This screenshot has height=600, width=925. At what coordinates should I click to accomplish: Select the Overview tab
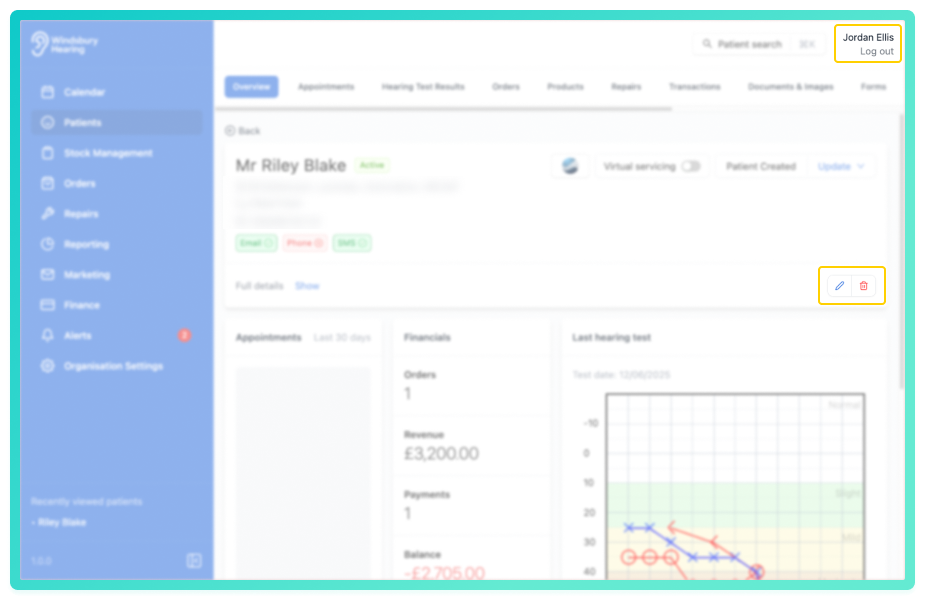click(251, 87)
